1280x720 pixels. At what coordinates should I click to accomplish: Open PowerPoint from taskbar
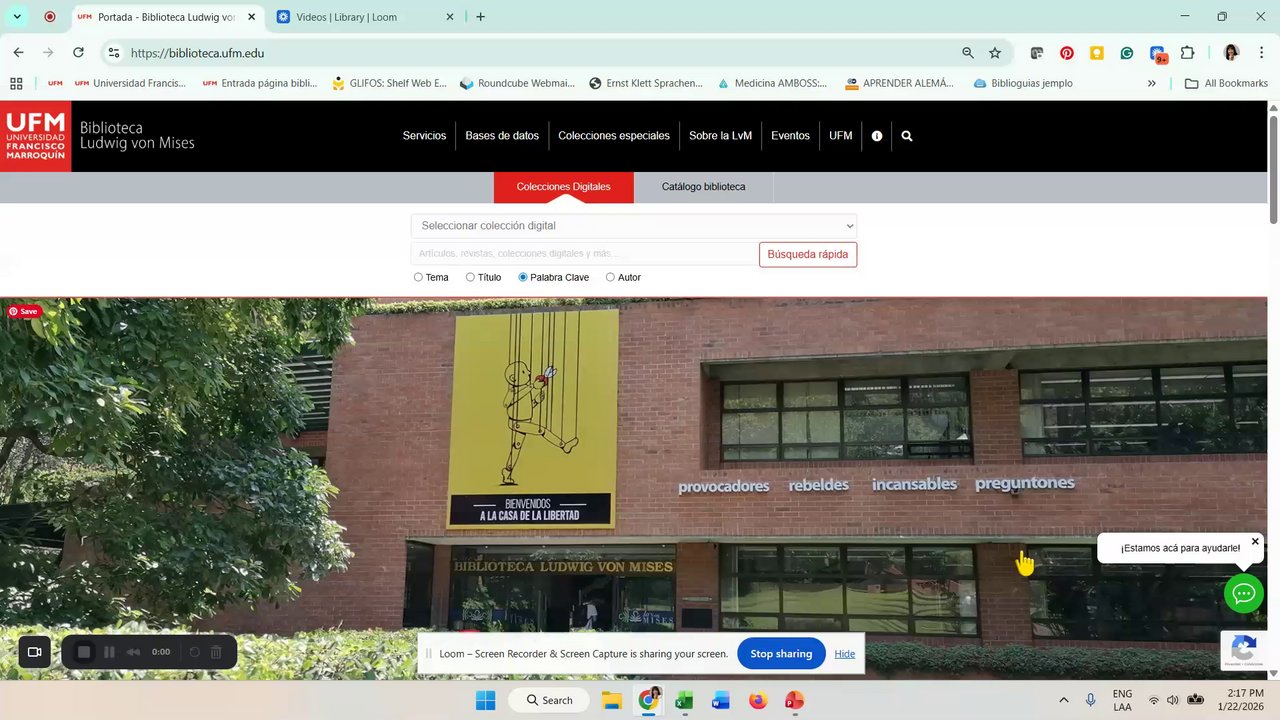tap(795, 700)
